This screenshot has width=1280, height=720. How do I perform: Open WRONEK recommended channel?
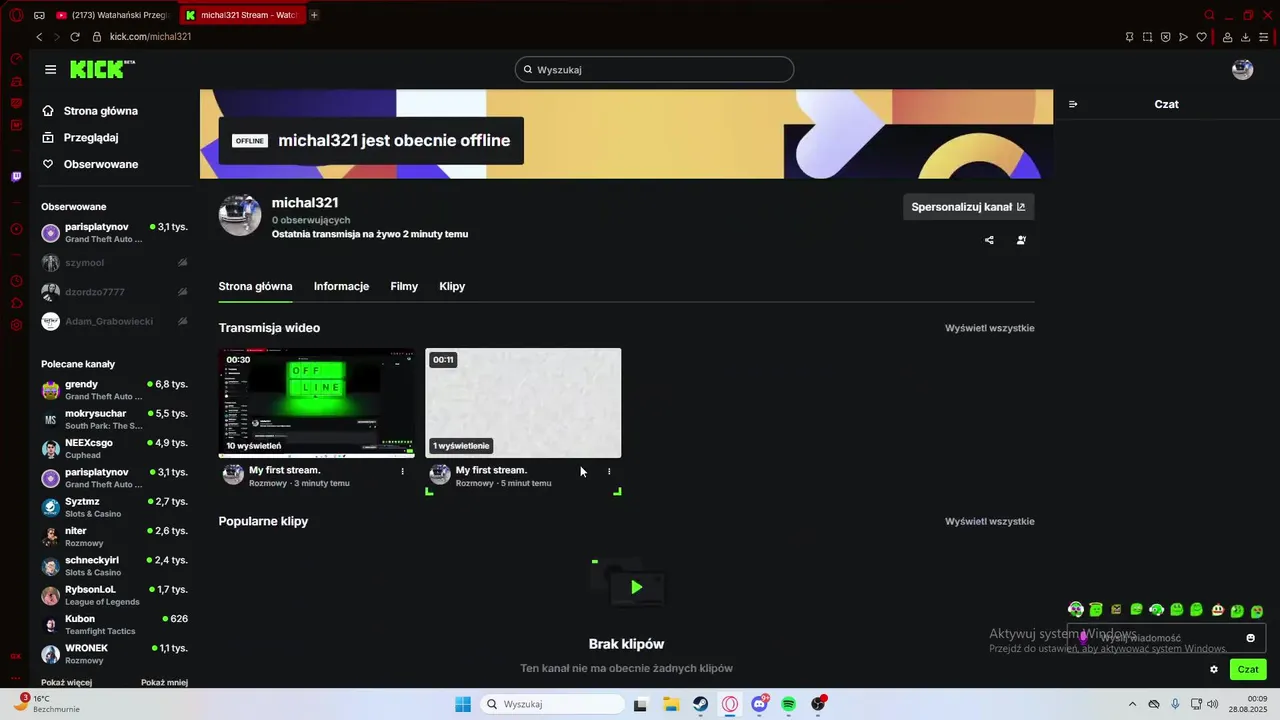(115, 654)
